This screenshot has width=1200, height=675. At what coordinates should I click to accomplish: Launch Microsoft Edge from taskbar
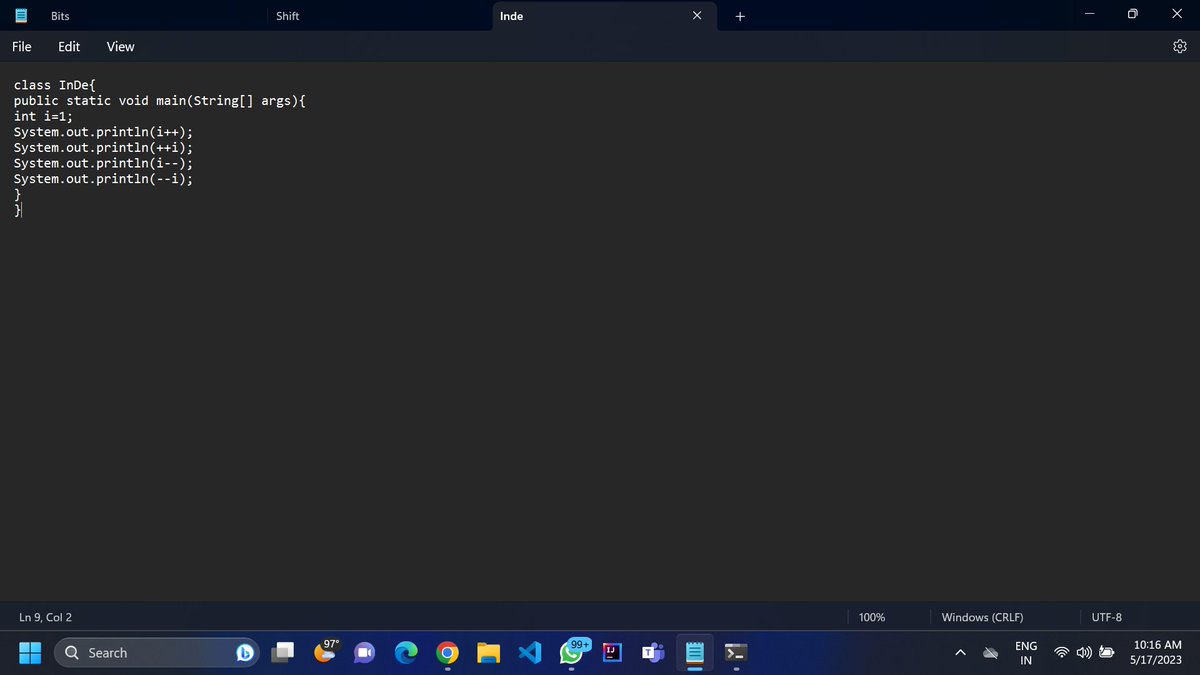pos(406,653)
